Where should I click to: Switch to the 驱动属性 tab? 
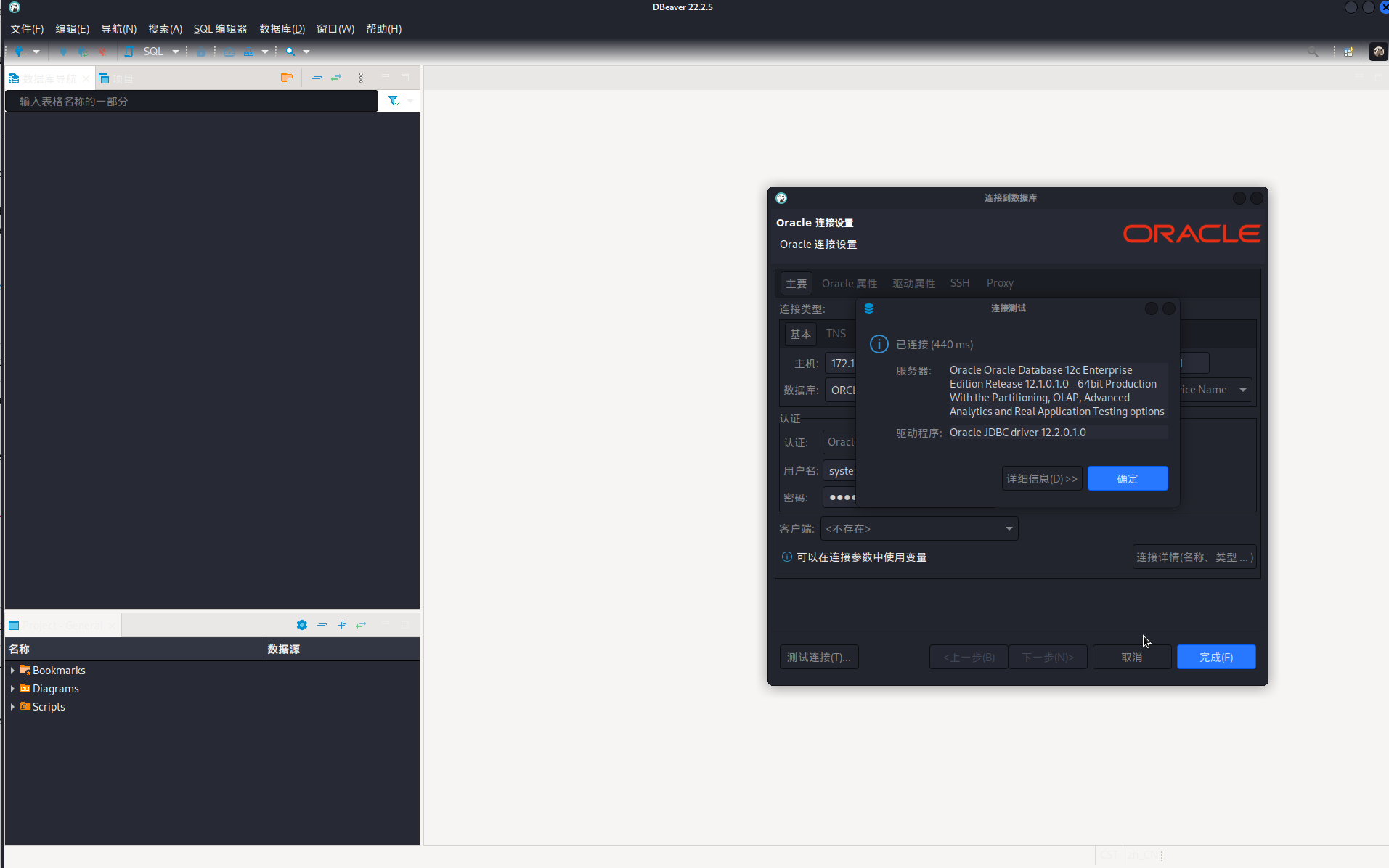914,283
